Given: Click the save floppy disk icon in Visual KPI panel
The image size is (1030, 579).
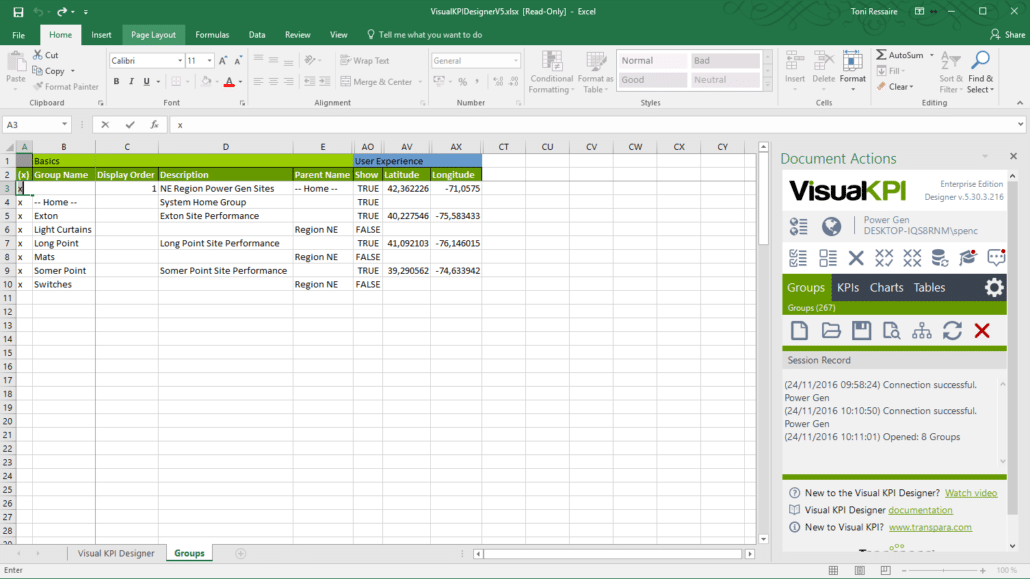Looking at the screenshot, I should tap(860, 331).
